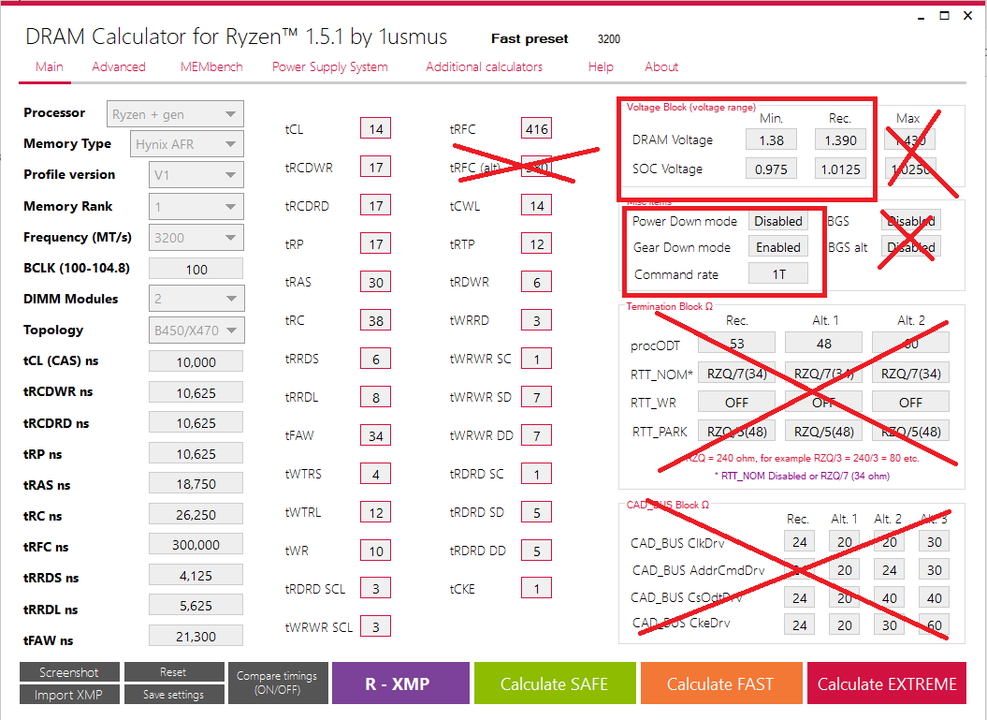Image resolution: width=987 pixels, height=720 pixels.
Task: Select the tCWL timing value 14
Action: tap(537, 205)
